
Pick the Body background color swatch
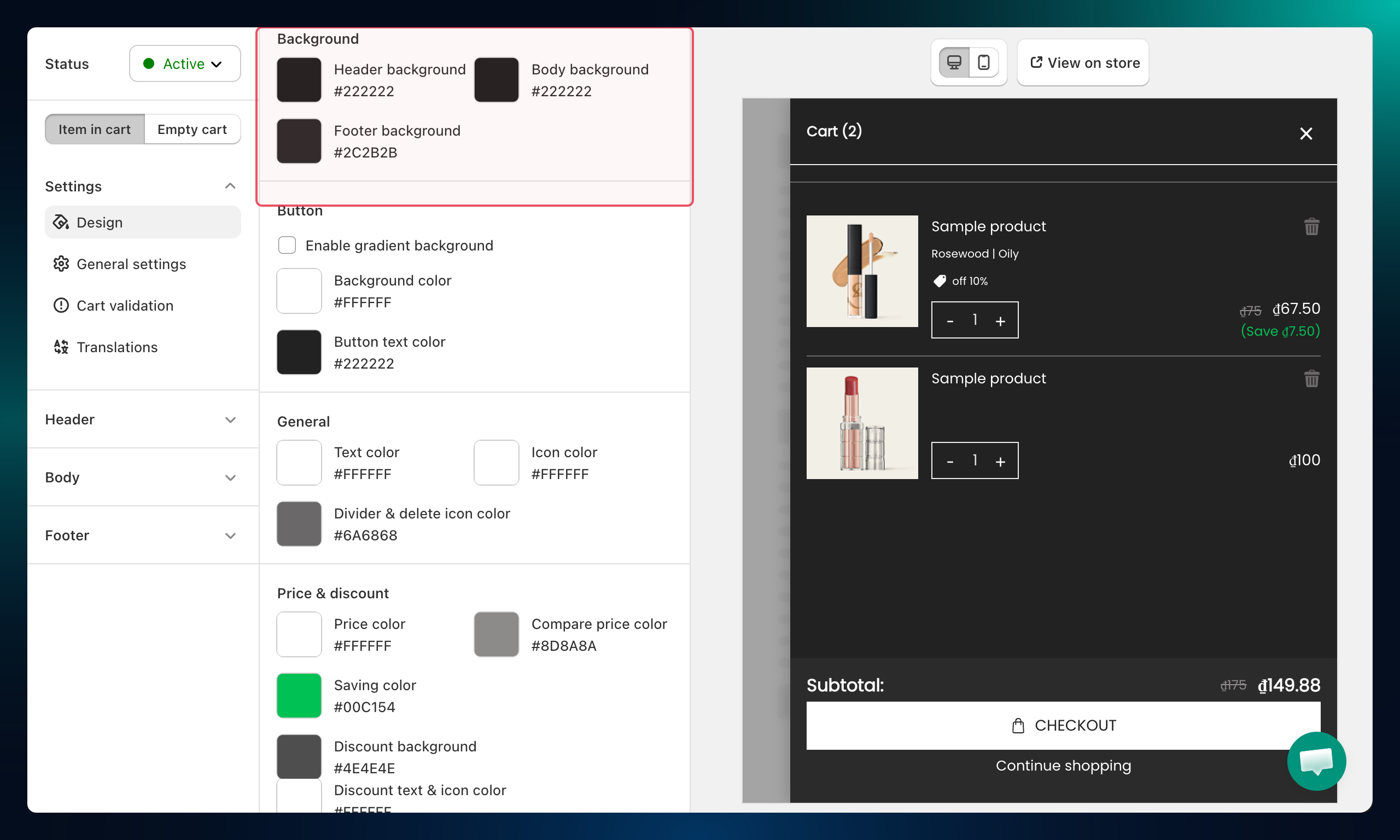[496, 80]
